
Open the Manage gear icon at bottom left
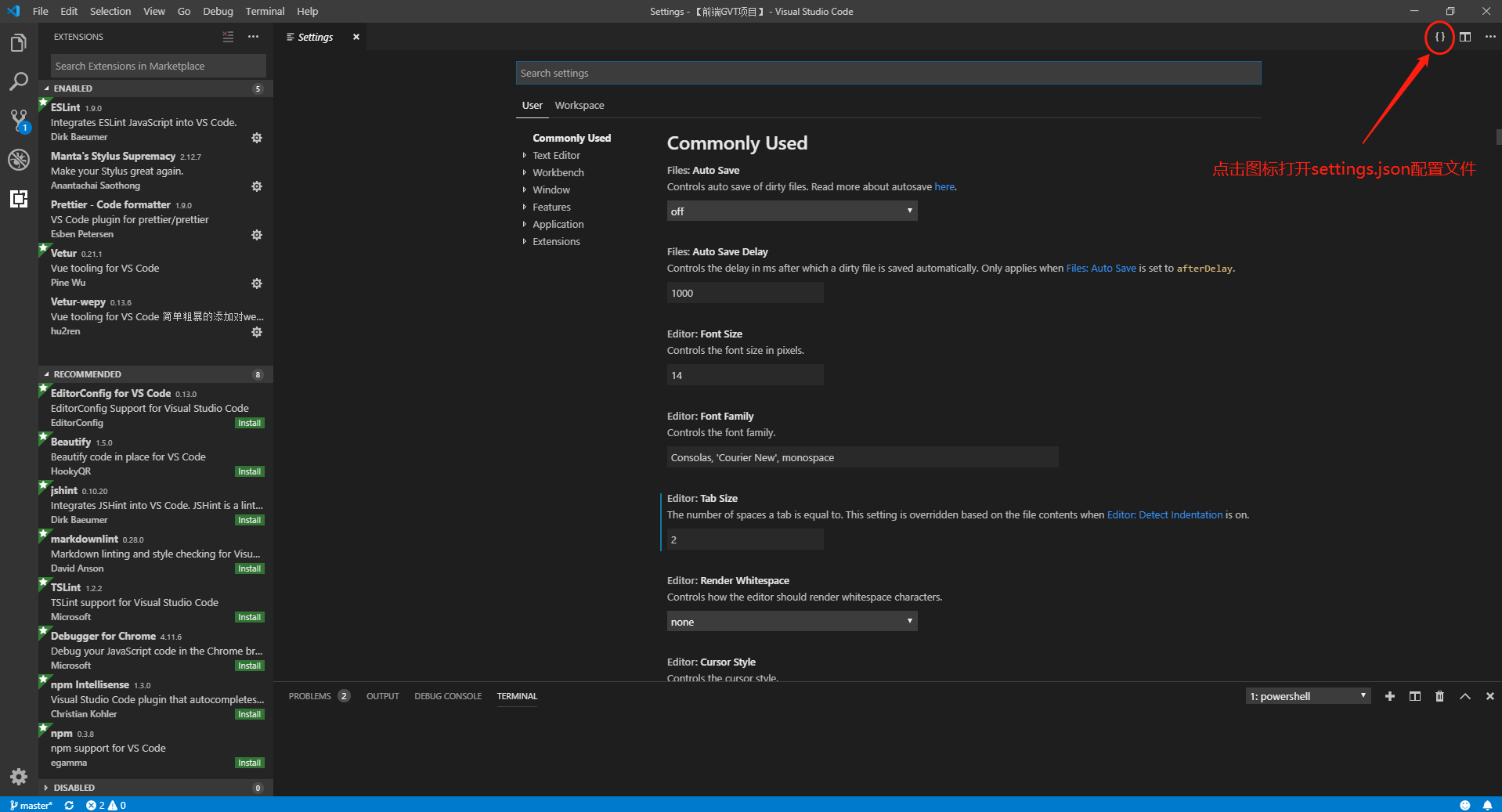coord(19,777)
